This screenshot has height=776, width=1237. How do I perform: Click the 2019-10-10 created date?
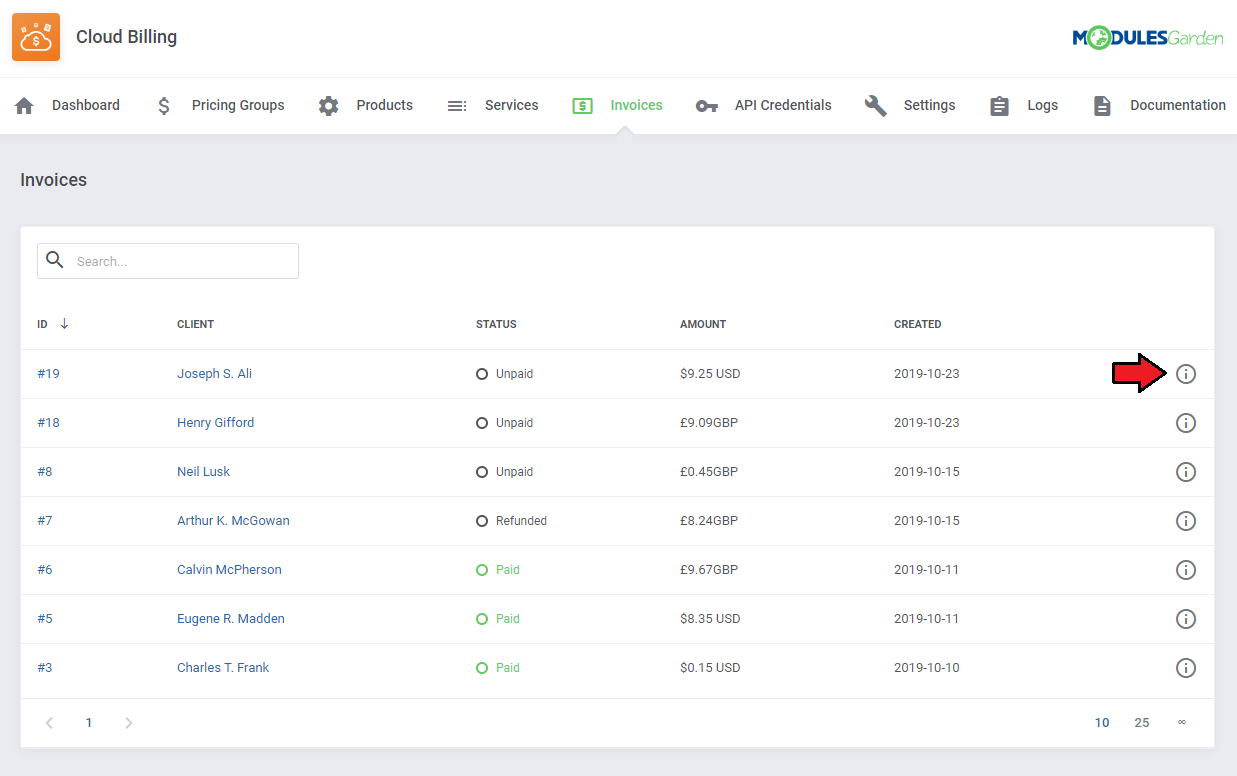coord(927,668)
